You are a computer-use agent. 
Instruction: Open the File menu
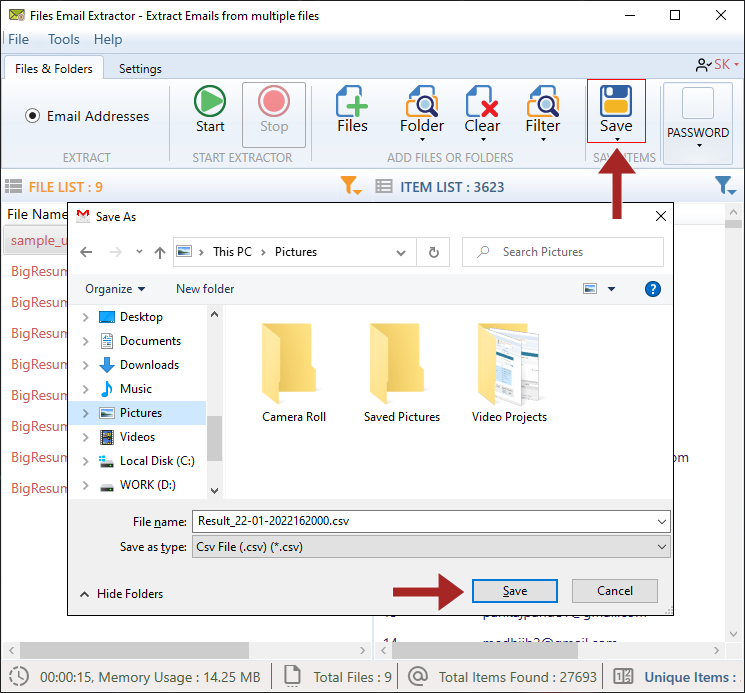tap(19, 39)
